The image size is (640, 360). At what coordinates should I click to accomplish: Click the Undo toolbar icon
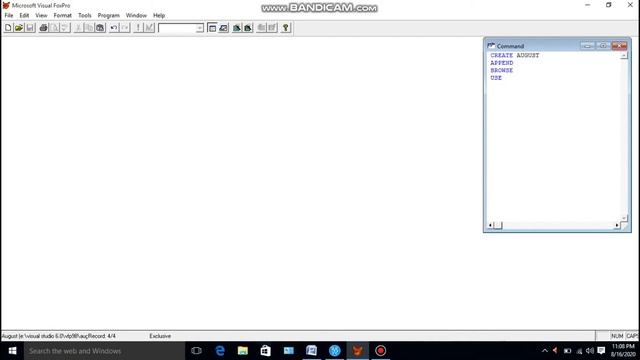[x=114, y=28]
